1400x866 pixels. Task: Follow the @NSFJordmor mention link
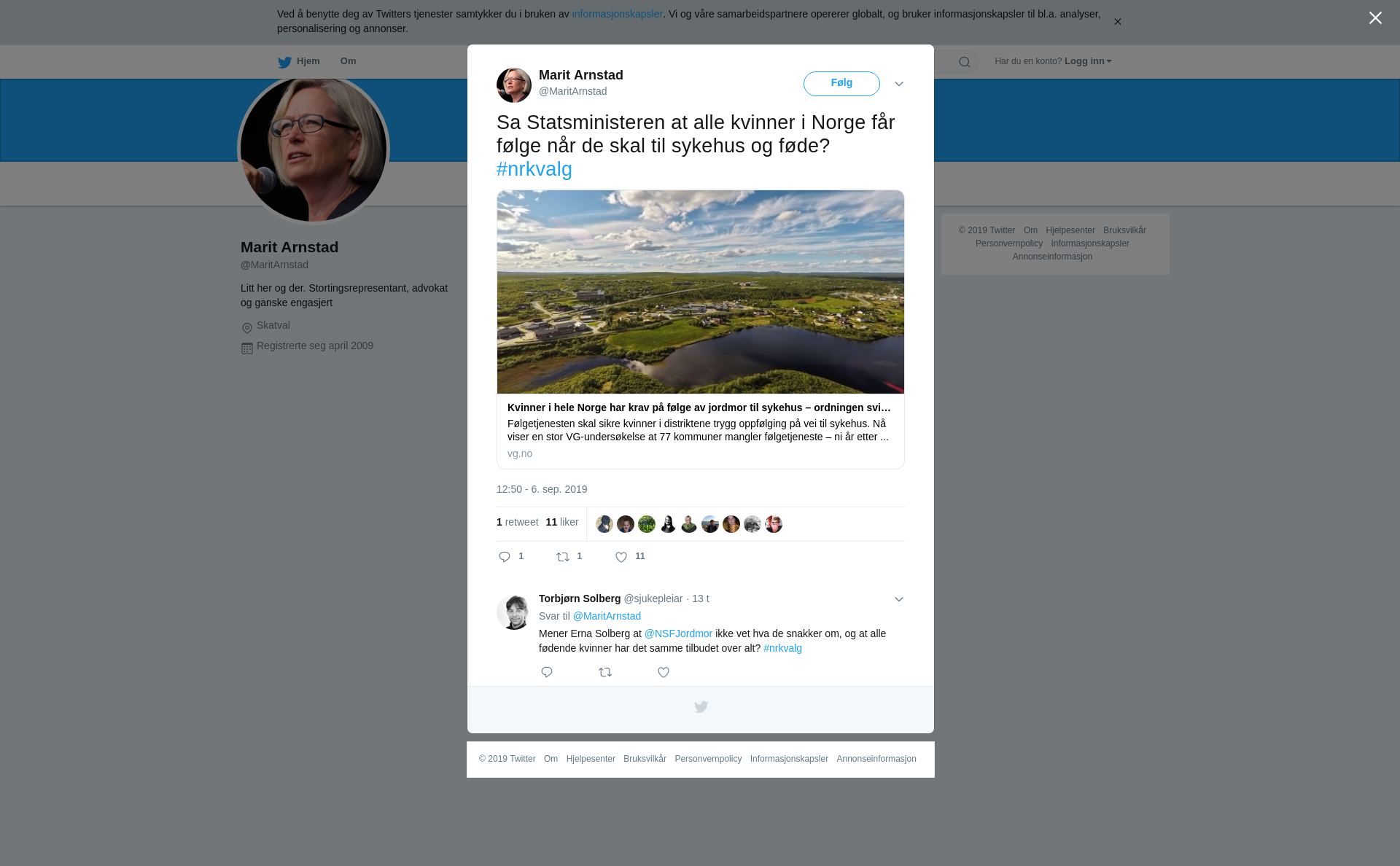(x=678, y=633)
